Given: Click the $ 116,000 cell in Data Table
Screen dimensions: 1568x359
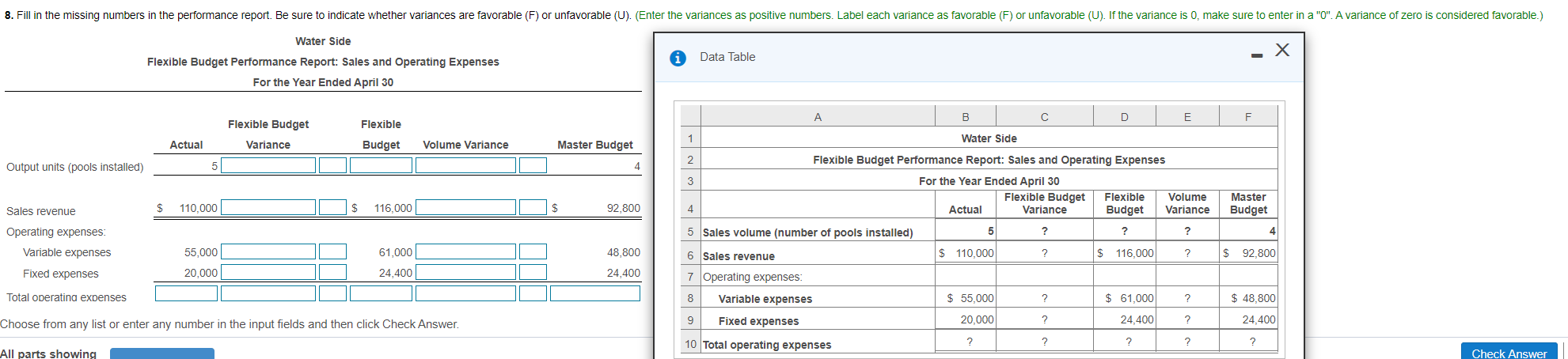Looking at the screenshot, I should (1125, 253).
